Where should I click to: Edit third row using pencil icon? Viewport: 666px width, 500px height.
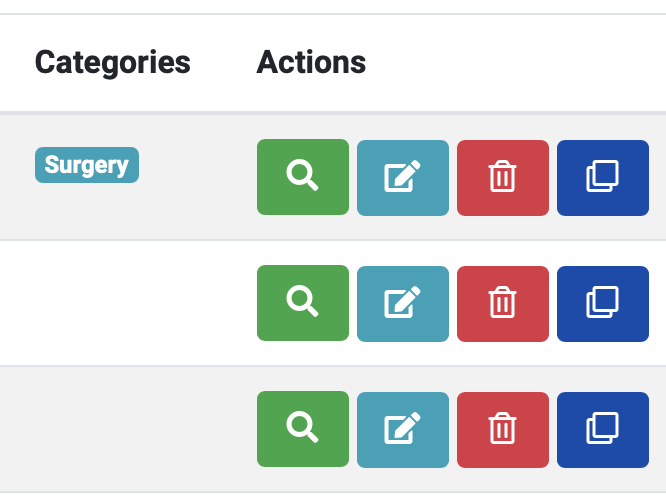[x=403, y=430]
